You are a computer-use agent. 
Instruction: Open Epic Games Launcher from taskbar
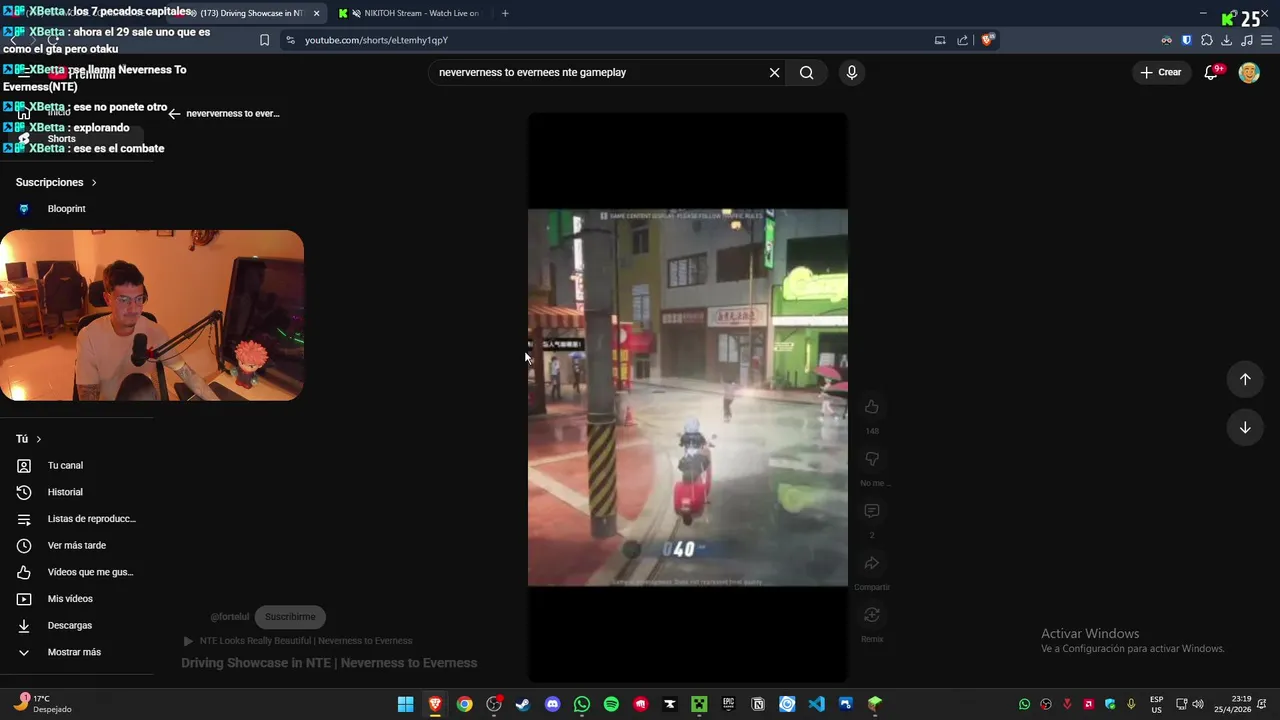[728, 704]
